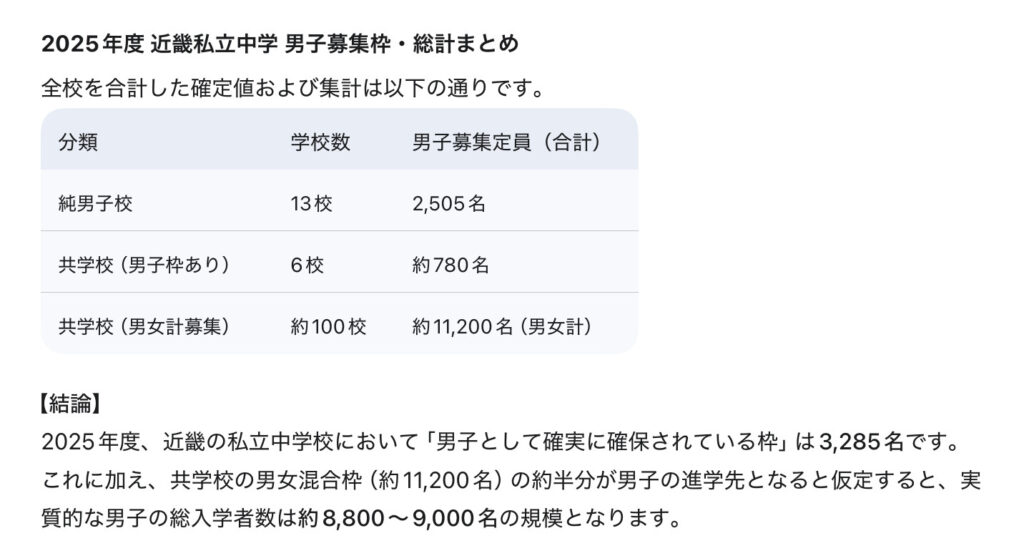
Task: Click the 6校 table cell
Action: (x=306, y=265)
